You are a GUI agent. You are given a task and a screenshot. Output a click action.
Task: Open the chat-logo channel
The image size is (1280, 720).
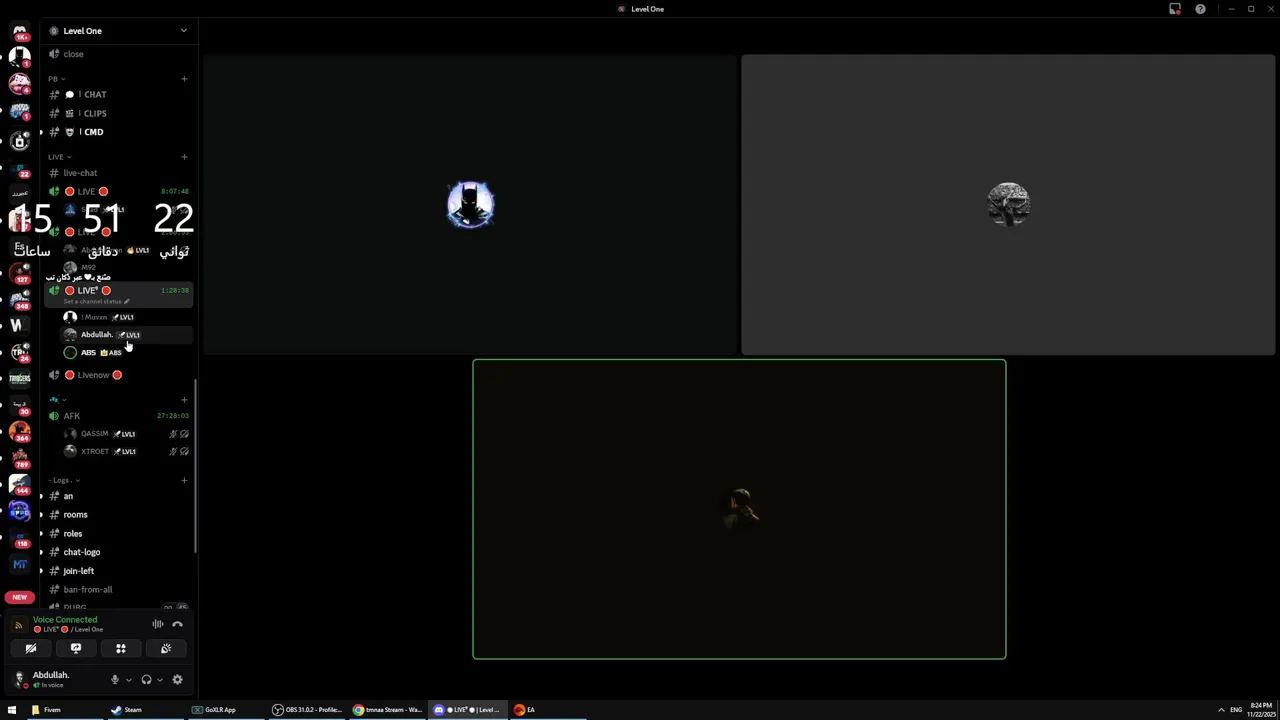click(x=119, y=552)
